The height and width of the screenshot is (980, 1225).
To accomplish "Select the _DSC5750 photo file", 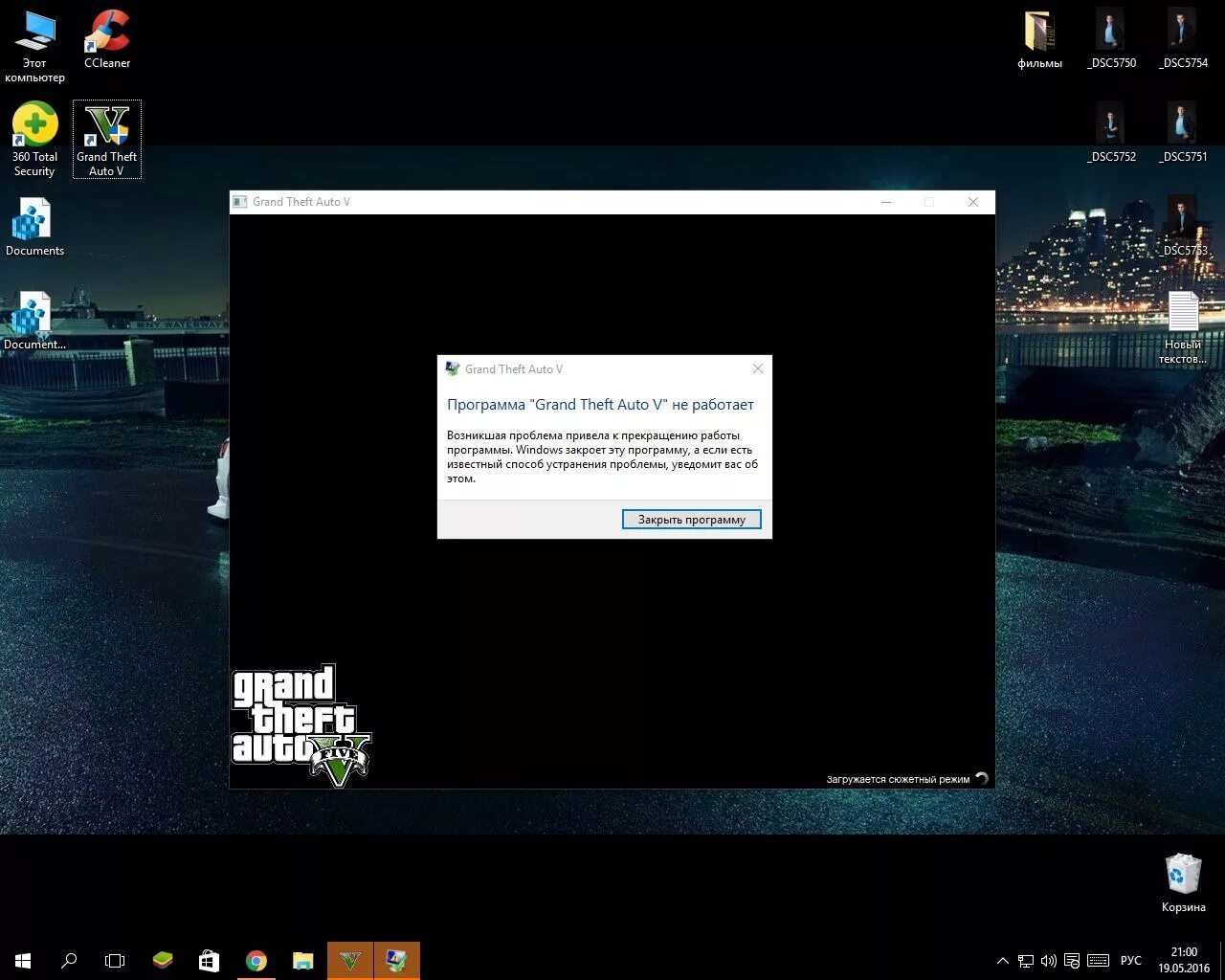I will click(1111, 39).
